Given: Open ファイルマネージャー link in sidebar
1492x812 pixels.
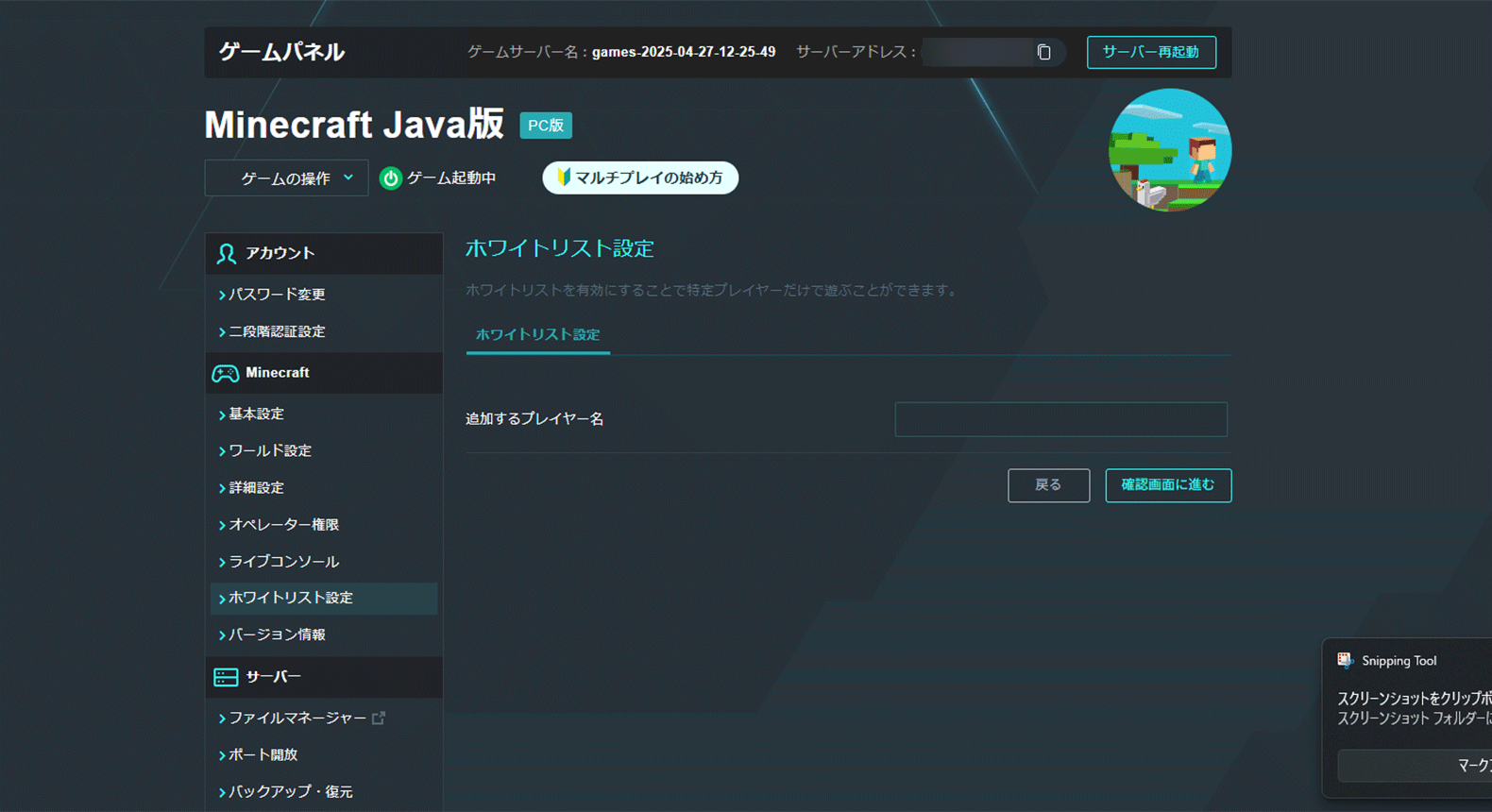Looking at the screenshot, I should [297, 718].
